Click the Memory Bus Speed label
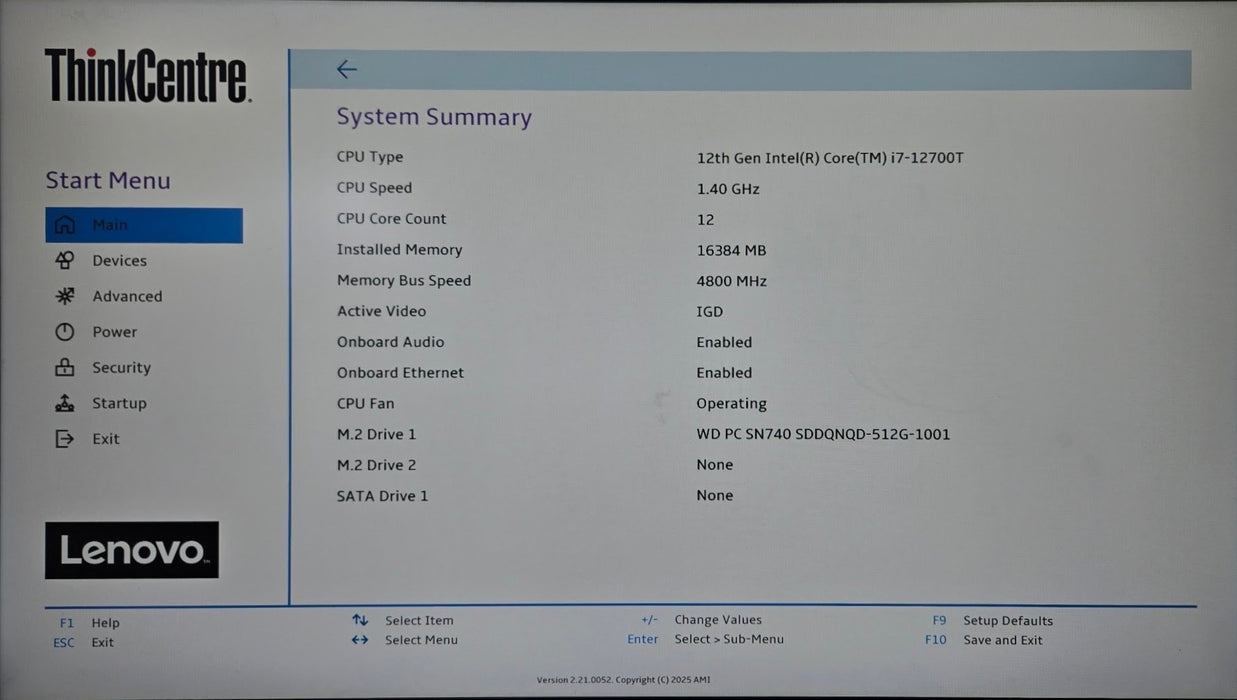Image resolution: width=1237 pixels, height=700 pixels. [x=404, y=281]
